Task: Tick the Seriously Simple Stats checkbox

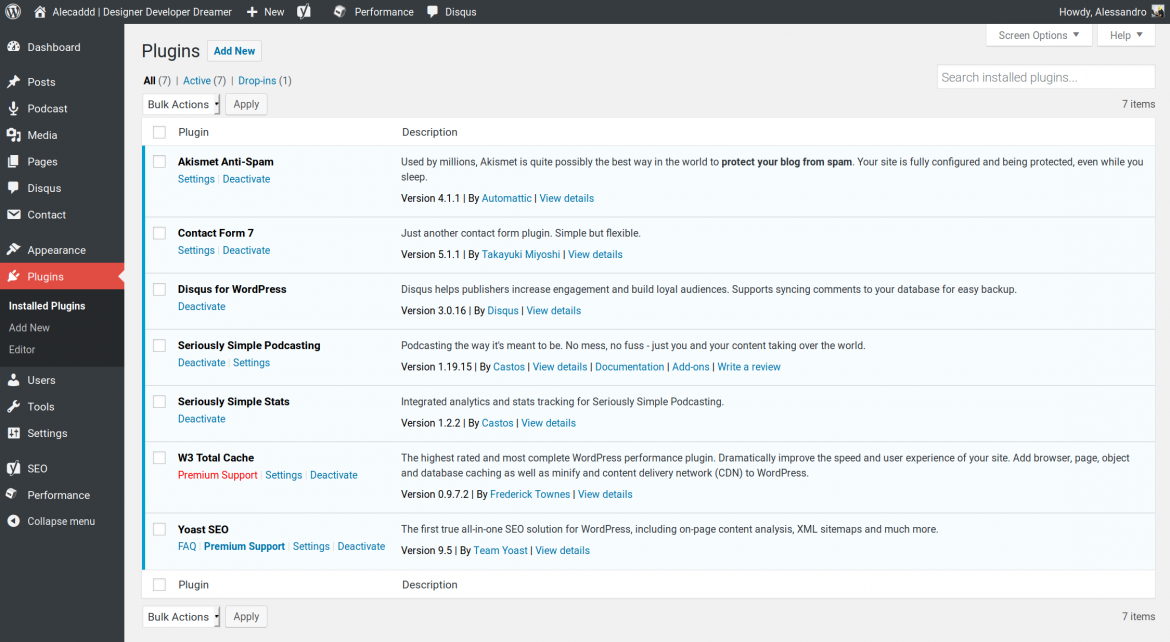Action: coord(160,402)
